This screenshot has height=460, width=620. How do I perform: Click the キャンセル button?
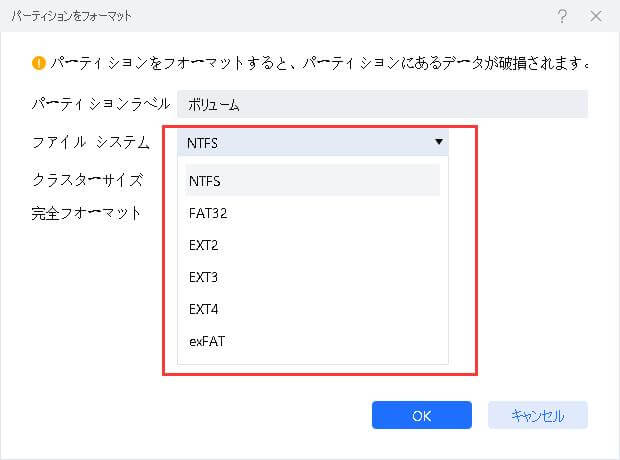(537, 415)
